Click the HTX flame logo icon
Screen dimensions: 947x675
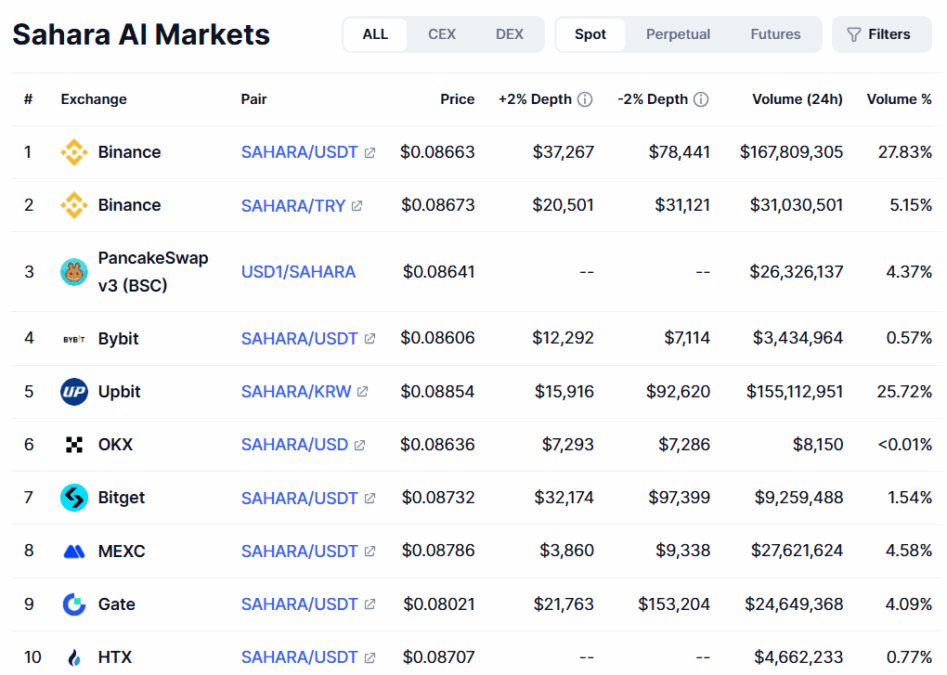pos(74,657)
